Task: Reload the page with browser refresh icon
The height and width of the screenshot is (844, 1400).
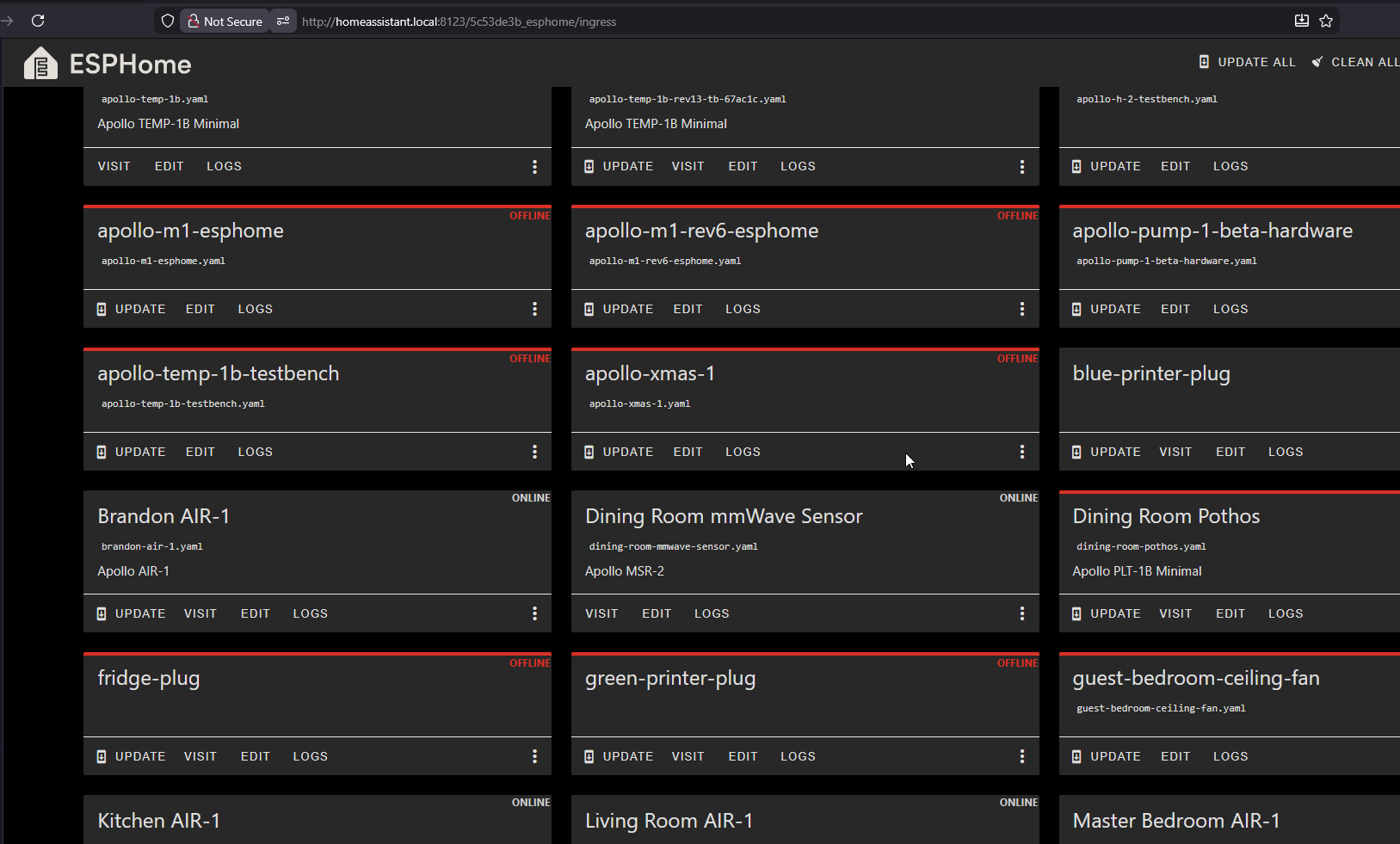Action: coord(38,21)
